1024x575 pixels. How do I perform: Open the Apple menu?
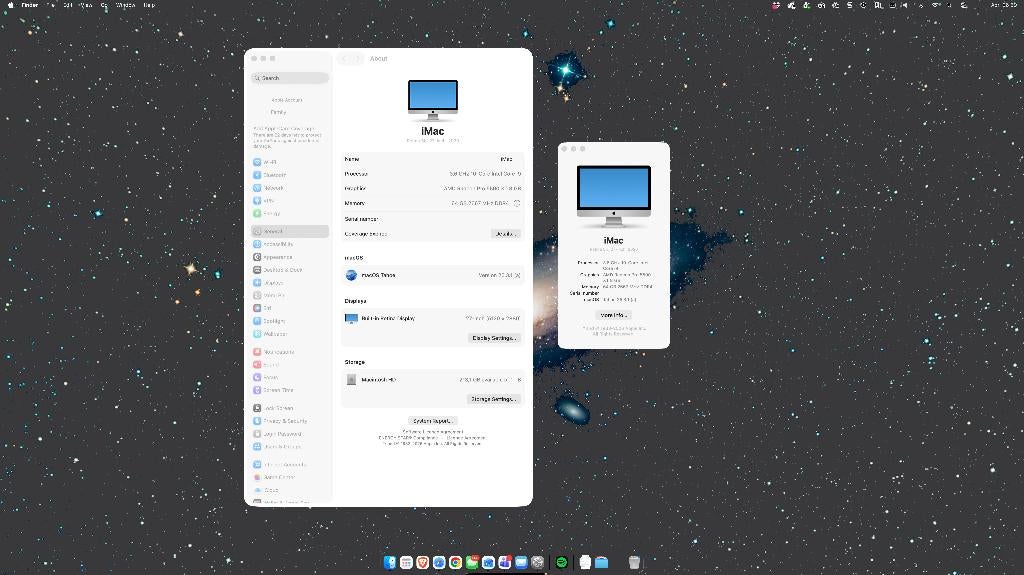click(10, 5)
